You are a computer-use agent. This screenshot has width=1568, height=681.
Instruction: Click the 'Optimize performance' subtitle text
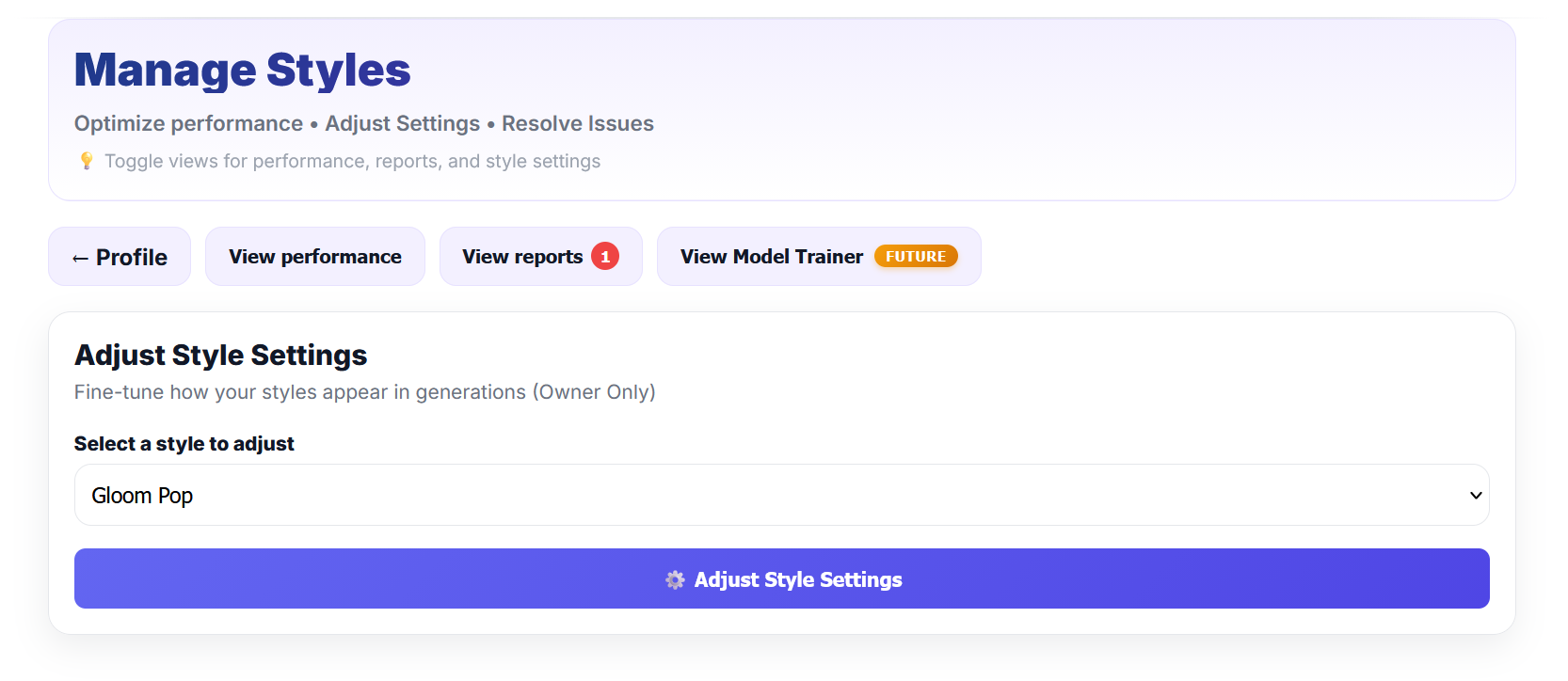pyautogui.click(x=188, y=123)
